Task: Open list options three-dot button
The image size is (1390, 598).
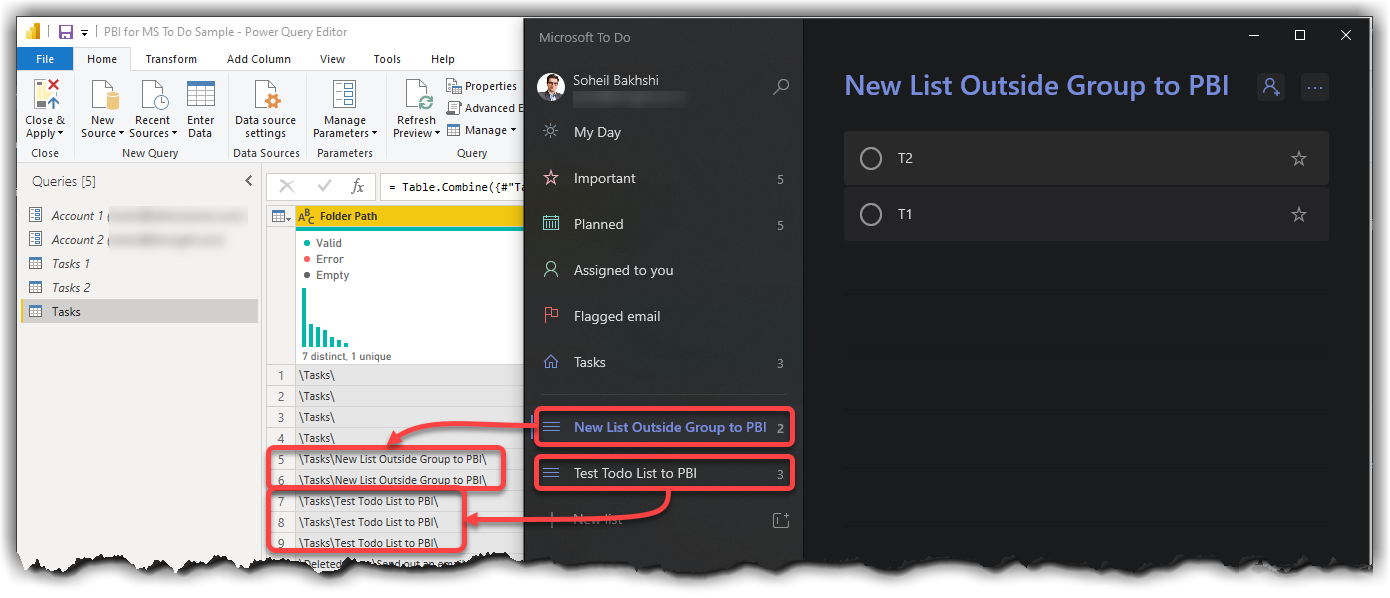Action: click(x=1315, y=87)
